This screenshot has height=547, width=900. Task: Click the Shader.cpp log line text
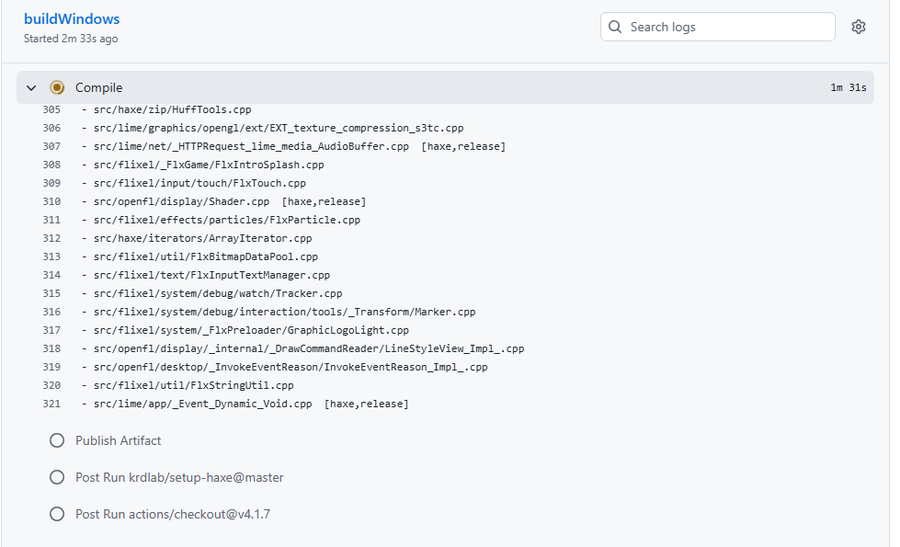pos(181,202)
